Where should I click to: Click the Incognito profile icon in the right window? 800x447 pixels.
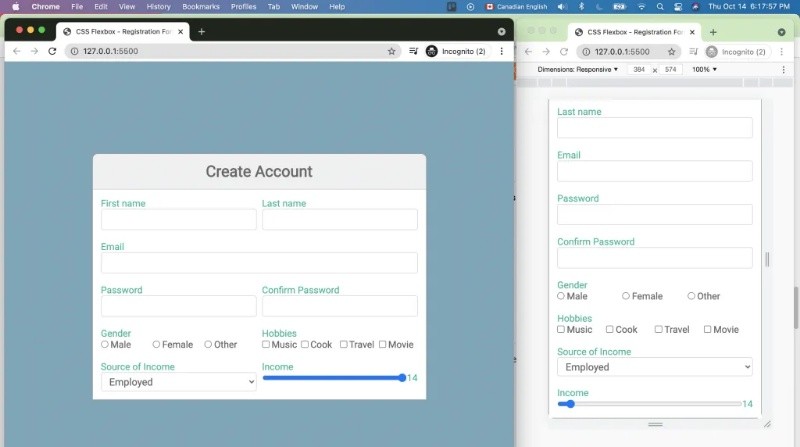point(712,52)
